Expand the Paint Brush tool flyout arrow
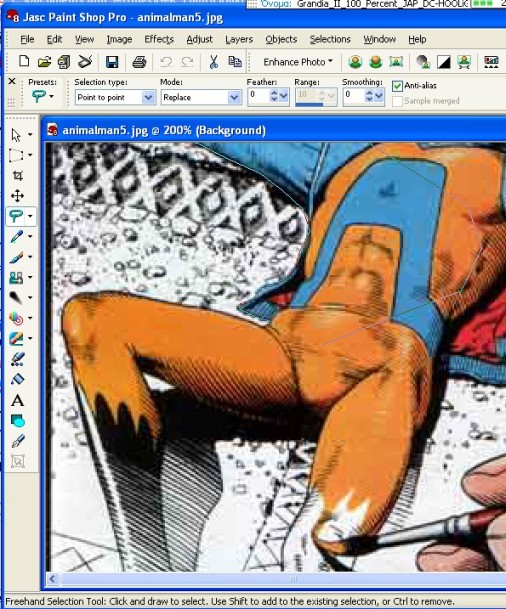This screenshot has width=506, height=609. coord(30,257)
